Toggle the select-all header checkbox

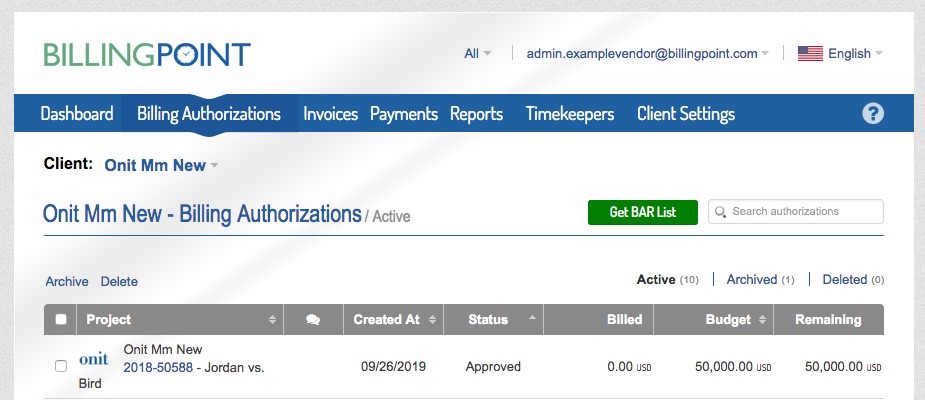point(61,319)
